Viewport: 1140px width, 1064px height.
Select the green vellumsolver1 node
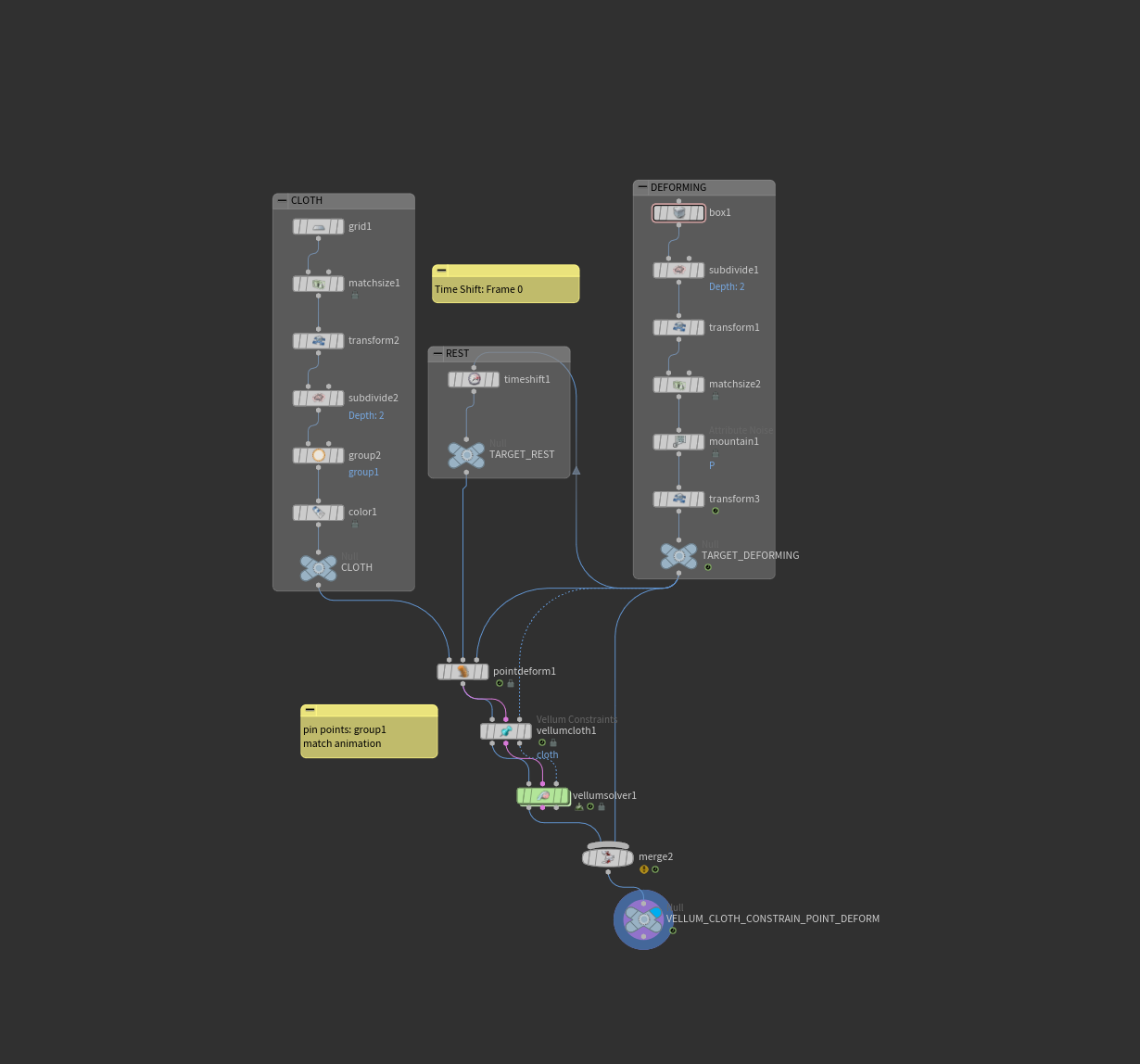[543, 796]
